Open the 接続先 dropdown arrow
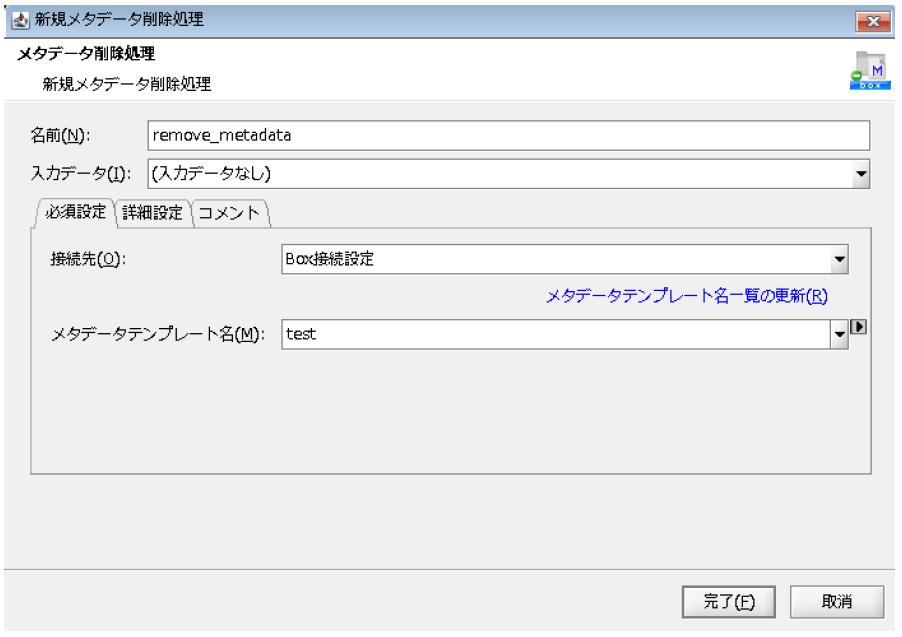Screen dimensions: 902x637 tap(839, 260)
